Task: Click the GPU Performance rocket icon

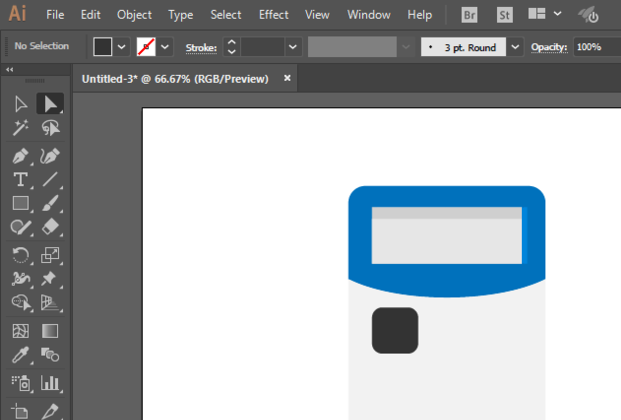Action: 589,15
